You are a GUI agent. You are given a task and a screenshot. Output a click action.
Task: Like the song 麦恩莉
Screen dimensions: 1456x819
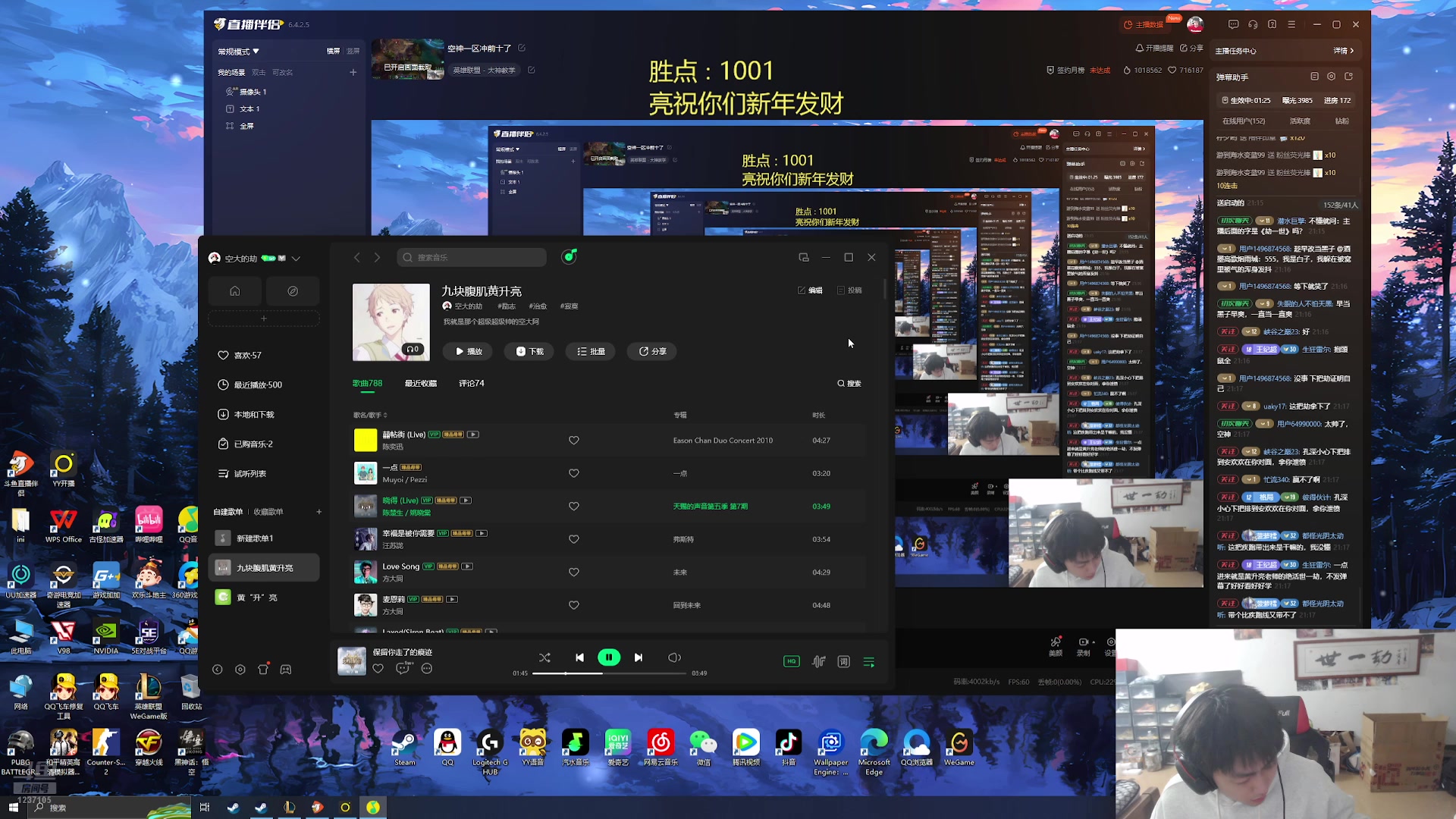574,605
